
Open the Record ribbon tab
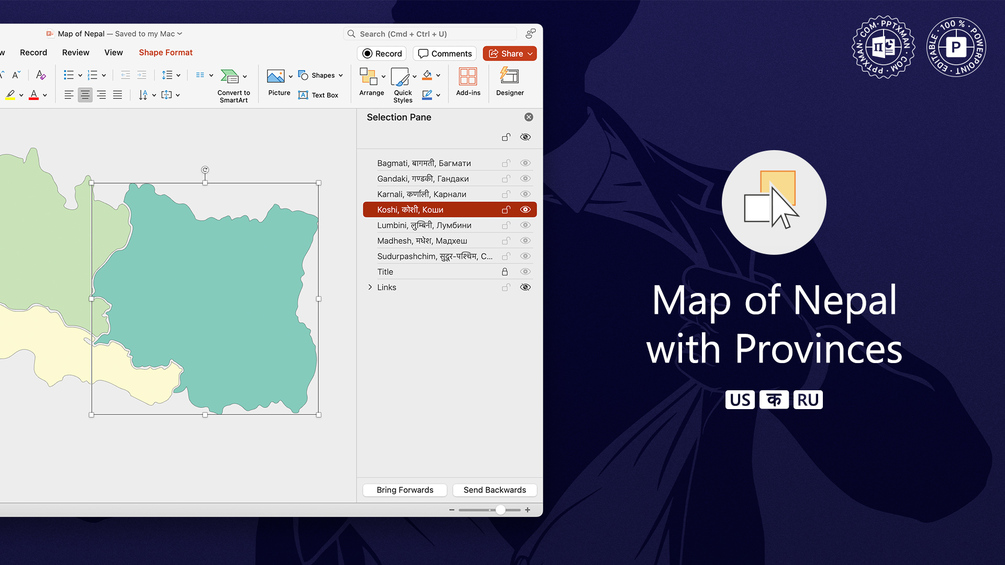33,53
